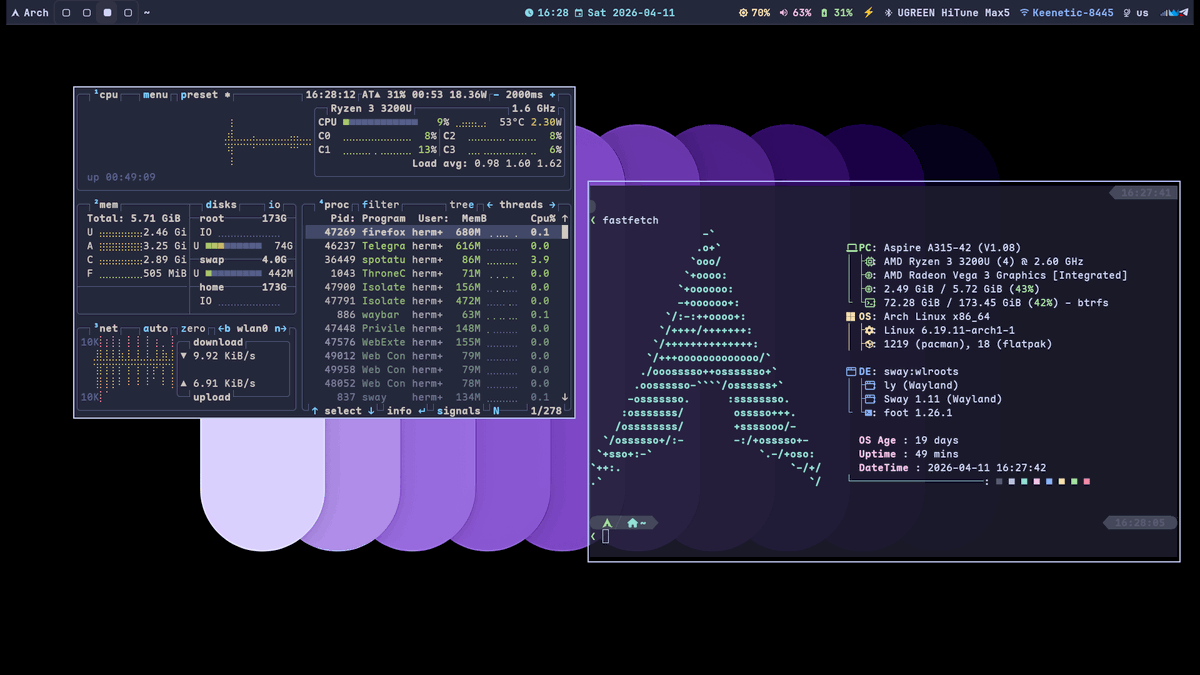Click the down scroll arrow at proc list bottom

tap(565, 397)
